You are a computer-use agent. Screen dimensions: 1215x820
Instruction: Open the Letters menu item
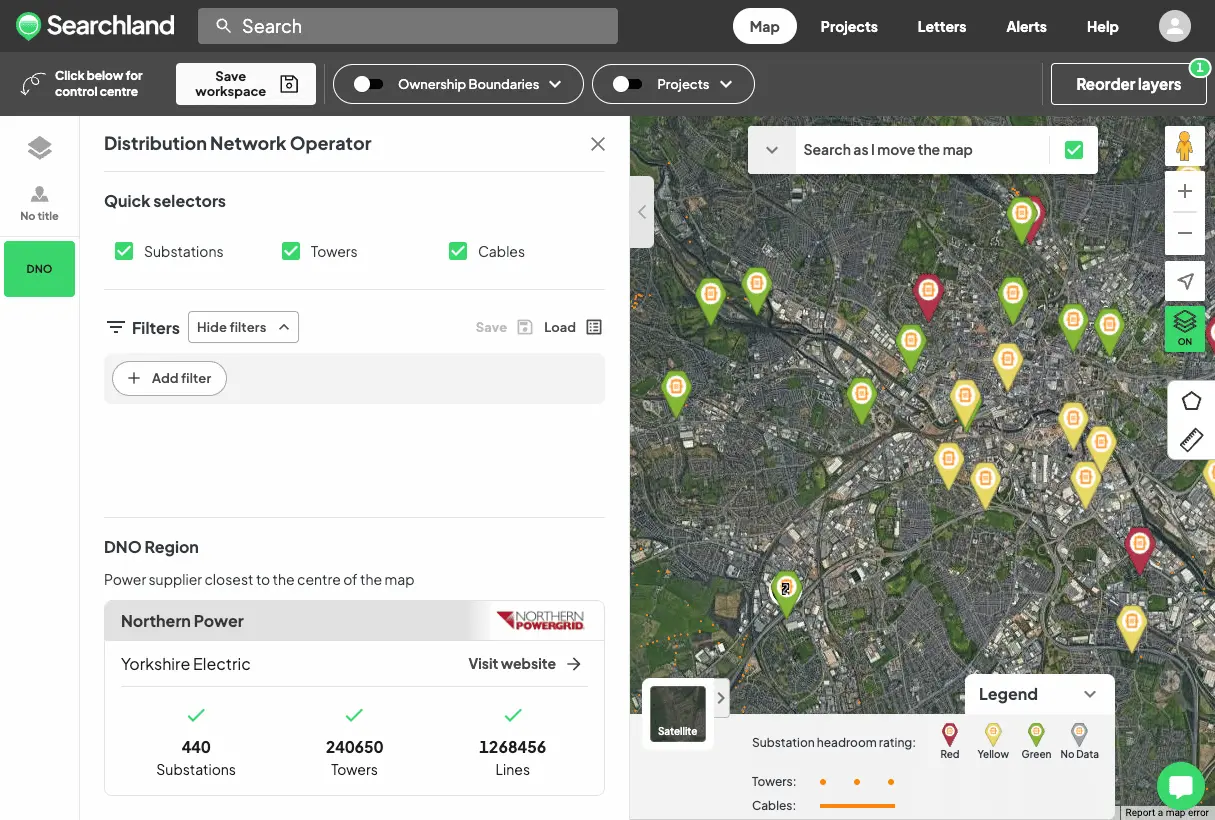(x=941, y=27)
